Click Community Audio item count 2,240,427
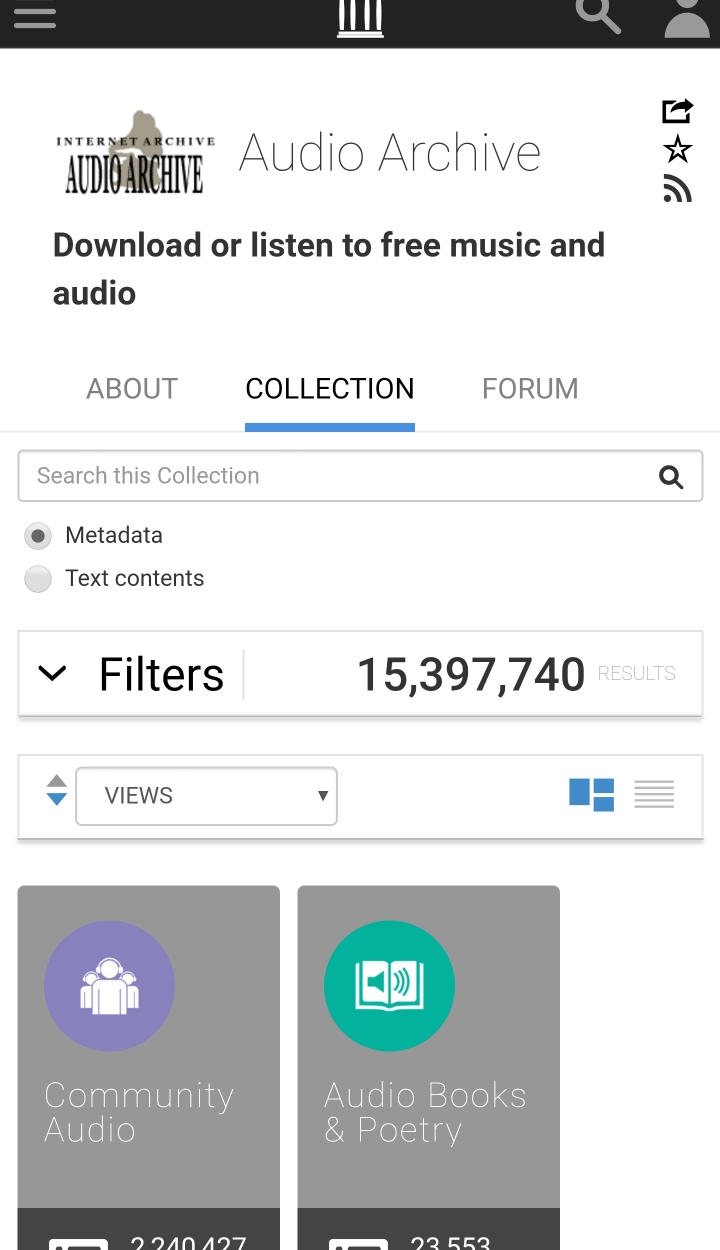 pyautogui.click(x=188, y=1241)
